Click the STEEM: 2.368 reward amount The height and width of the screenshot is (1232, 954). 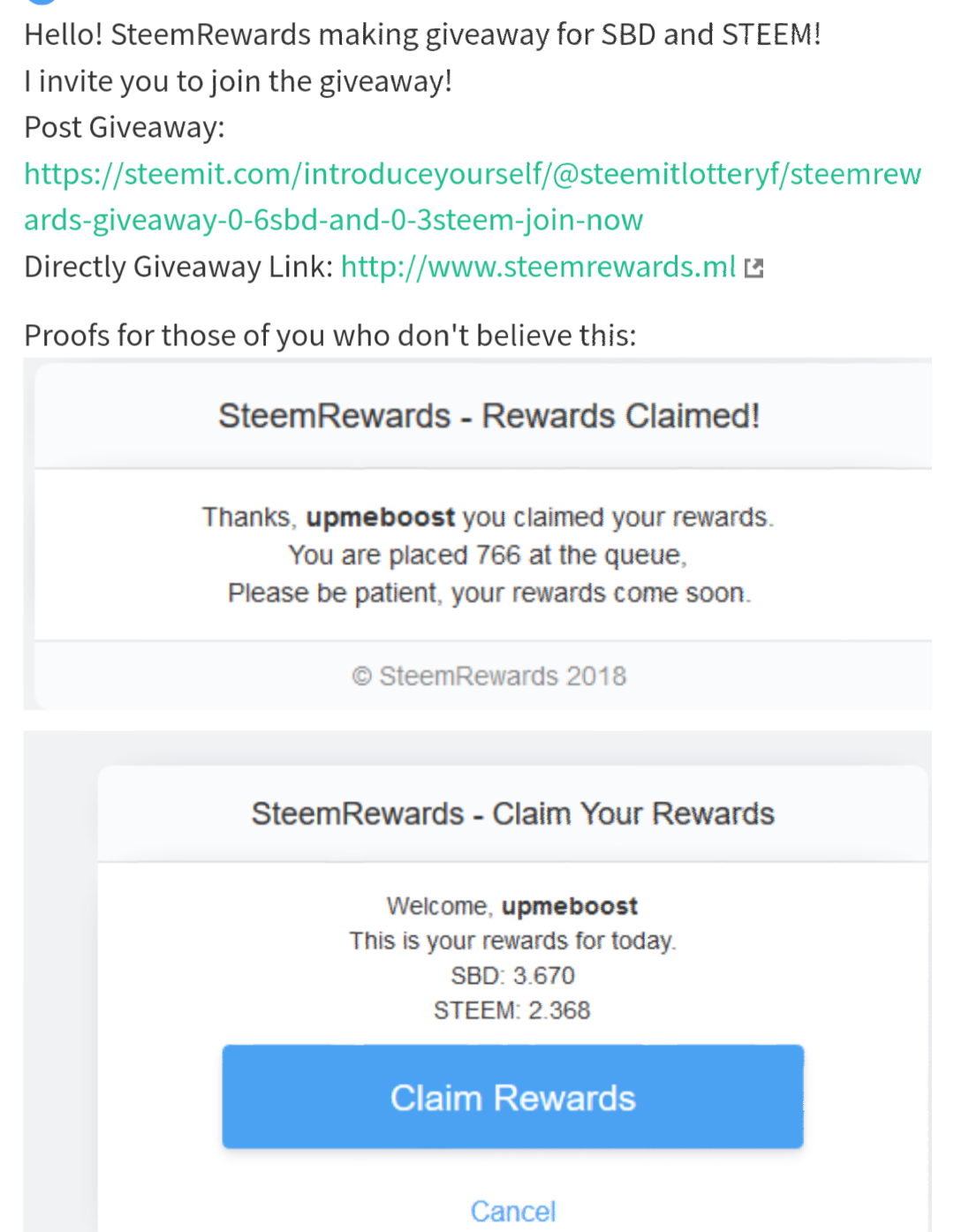point(512,1010)
